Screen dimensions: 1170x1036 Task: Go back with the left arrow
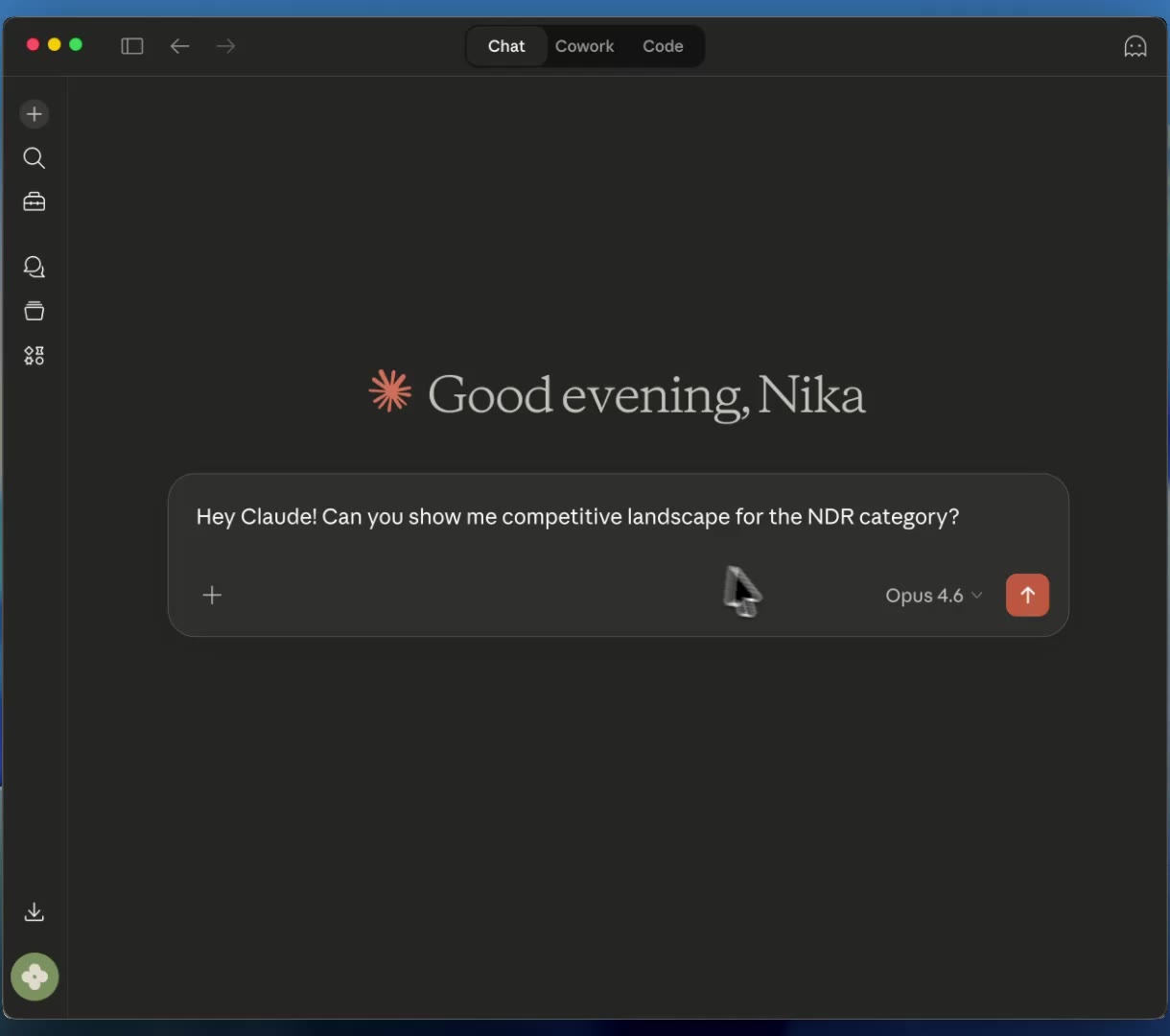tap(179, 46)
